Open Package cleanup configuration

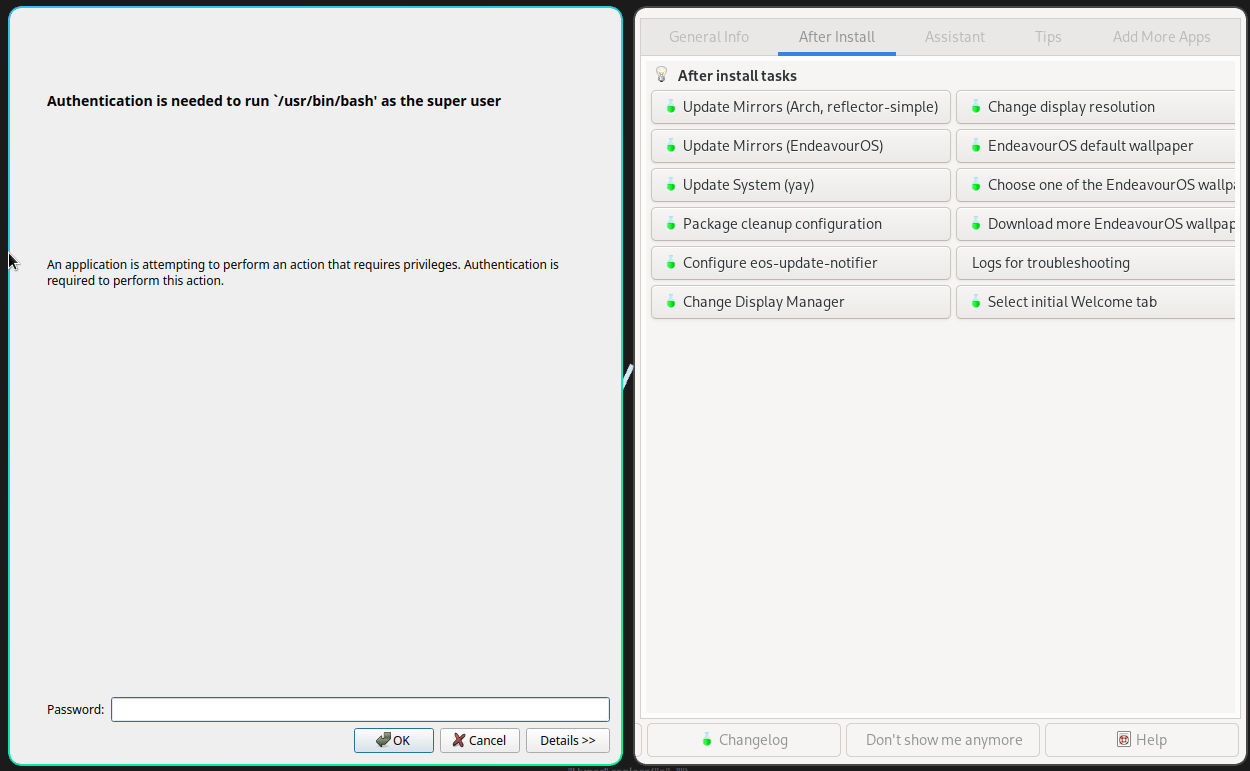[x=801, y=224]
